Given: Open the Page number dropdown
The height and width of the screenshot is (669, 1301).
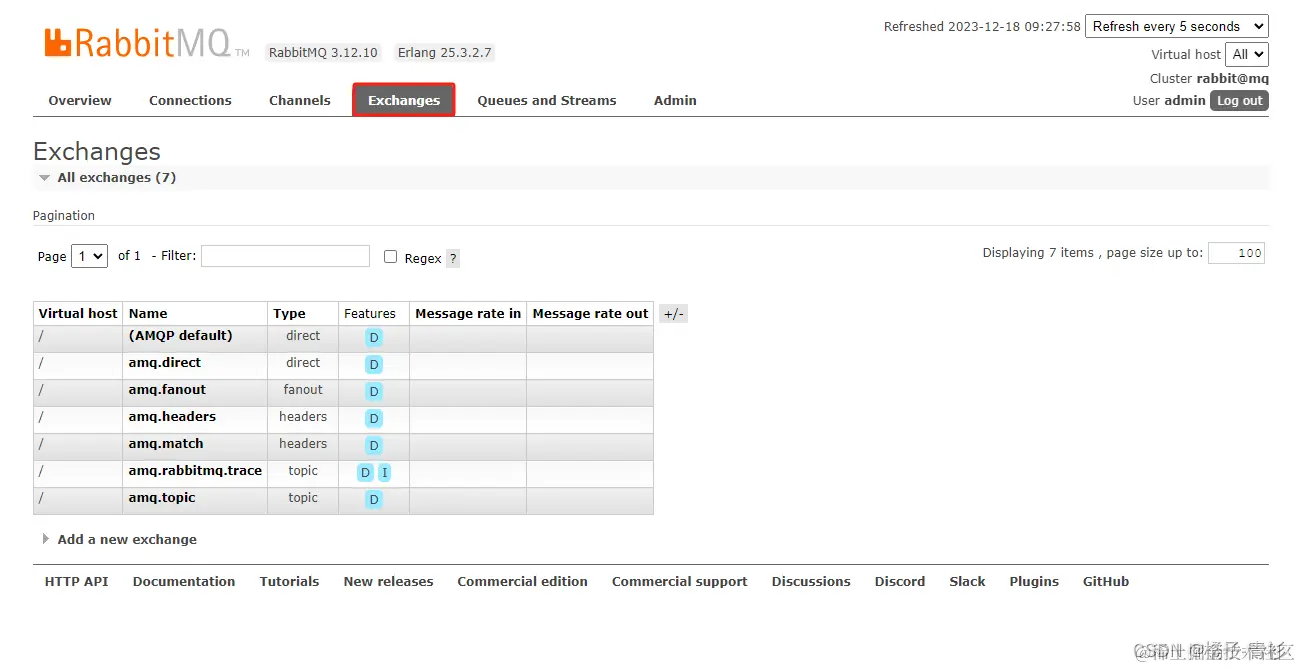Looking at the screenshot, I should point(90,256).
